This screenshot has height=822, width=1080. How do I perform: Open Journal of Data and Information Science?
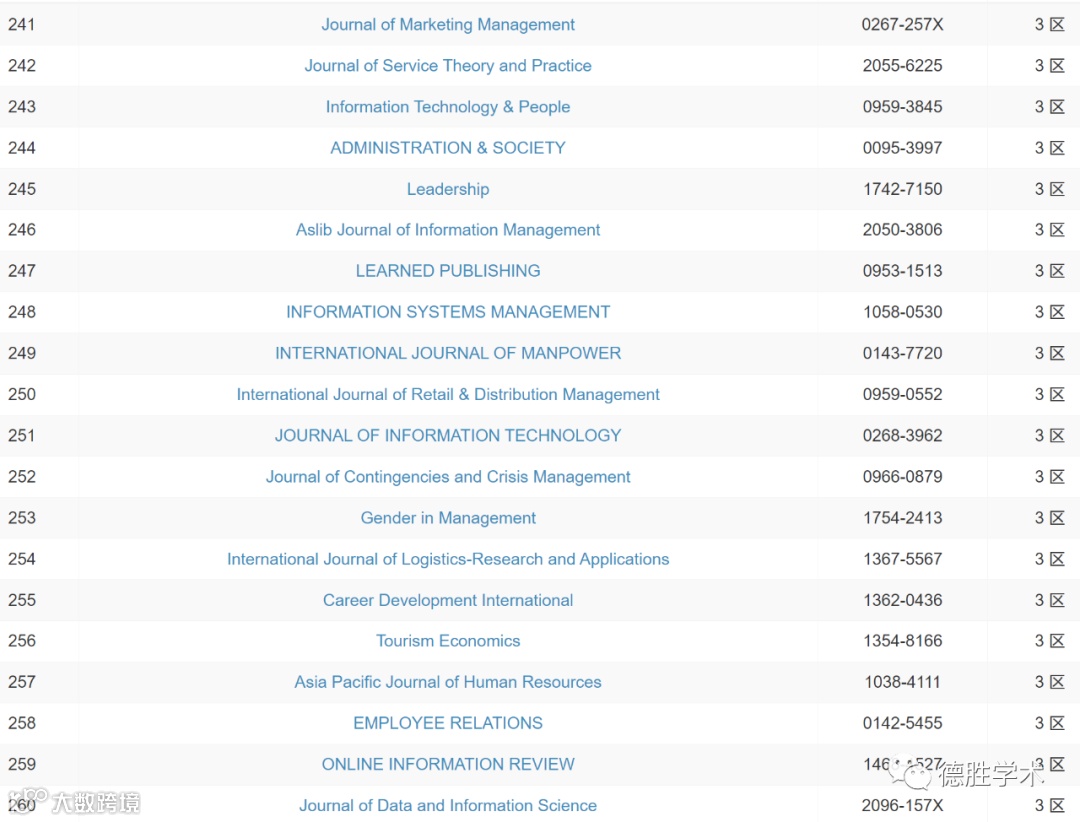pyautogui.click(x=448, y=805)
